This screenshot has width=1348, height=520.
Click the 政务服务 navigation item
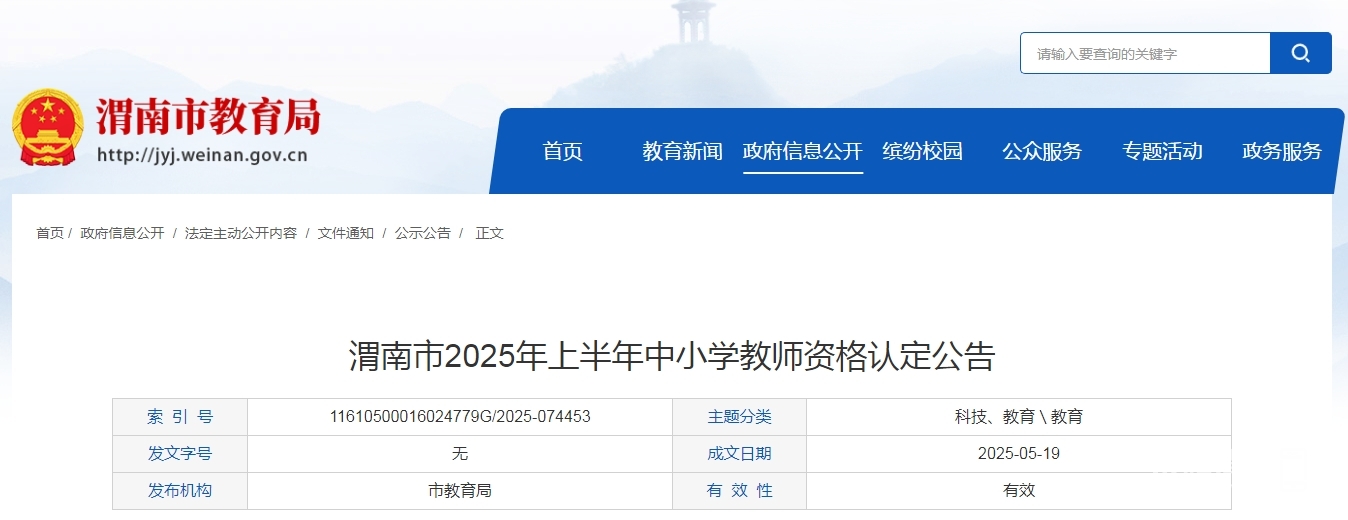point(1281,152)
